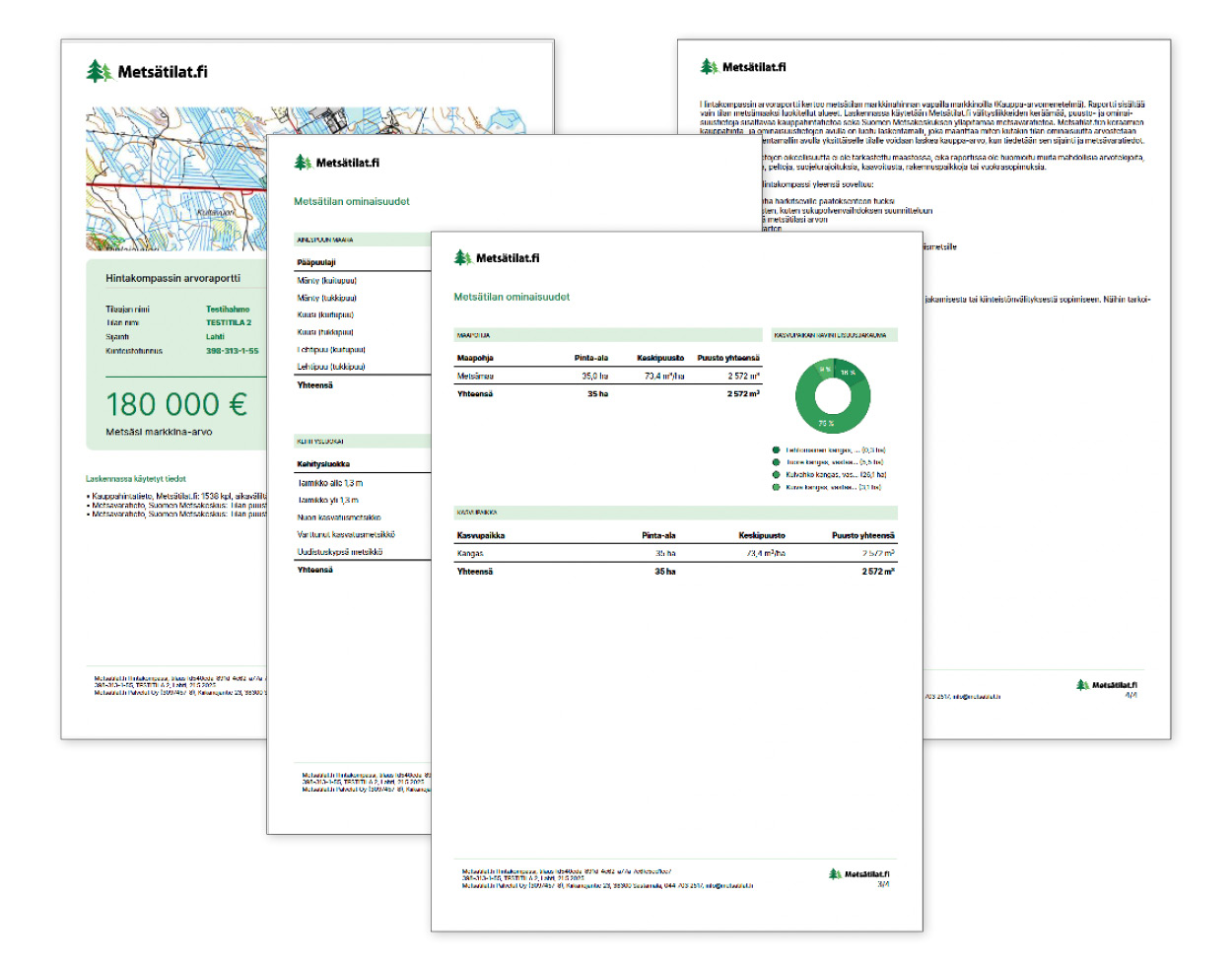Select the 'Nuori kasvatusmetsikkö' row

pyautogui.click(x=339, y=517)
